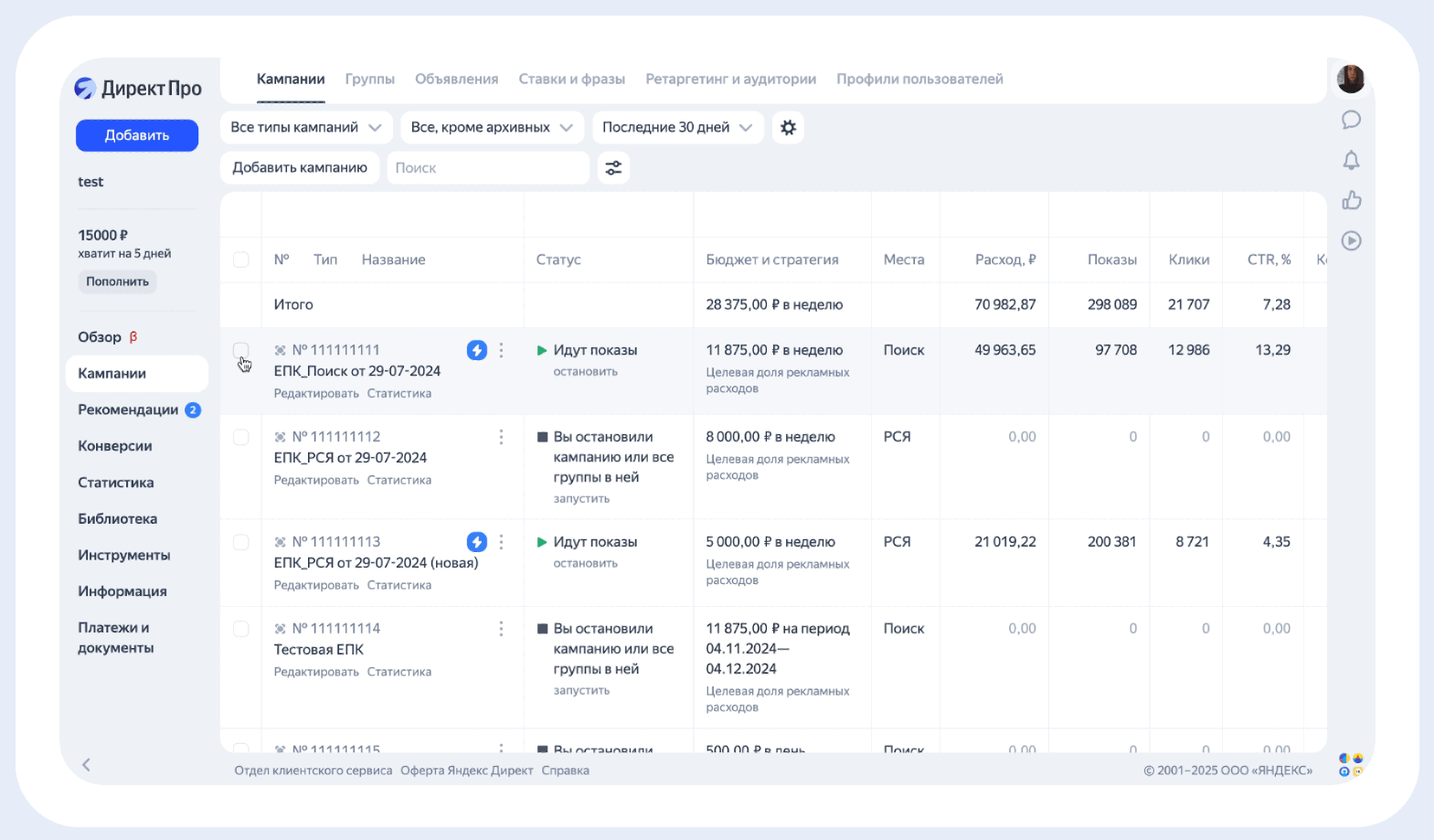Toggle the select-all checkbox in table header

(x=241, y=260)
